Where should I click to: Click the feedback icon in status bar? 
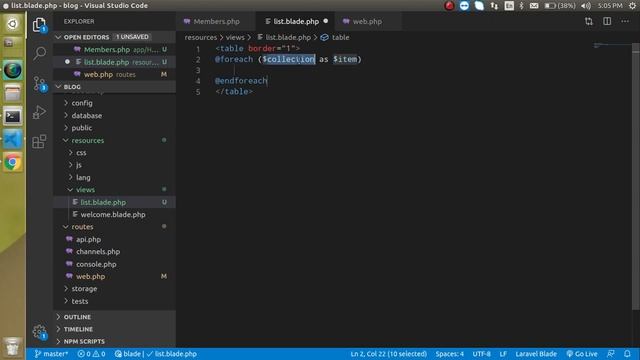click(611, 354)
